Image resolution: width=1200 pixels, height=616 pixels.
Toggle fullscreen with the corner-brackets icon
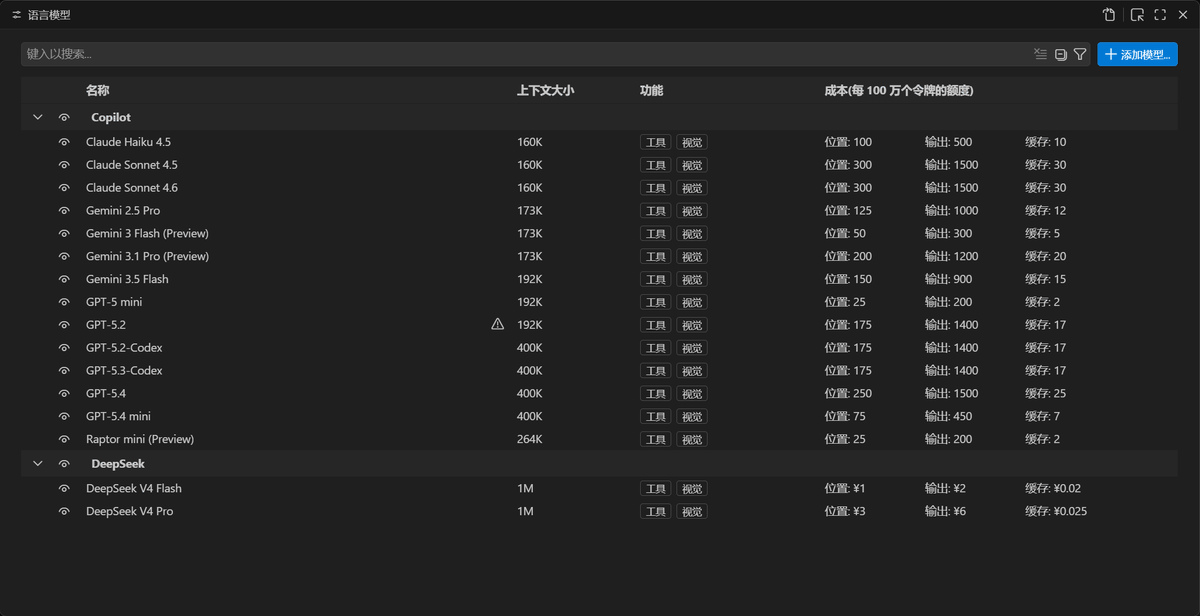[x=1160, y=15]
